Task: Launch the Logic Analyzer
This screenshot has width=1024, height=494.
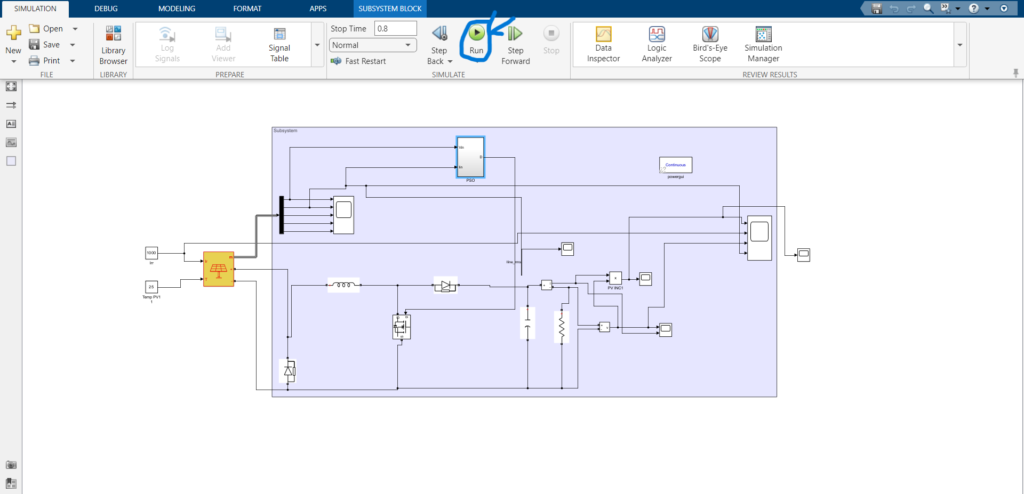Action: (x=656, y=44)
